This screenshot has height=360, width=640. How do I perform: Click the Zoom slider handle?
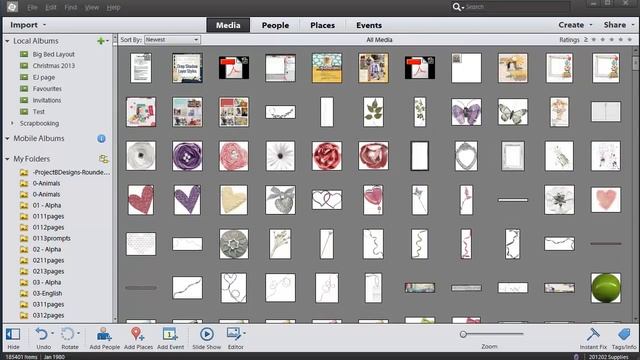click(x=463, y=334)
